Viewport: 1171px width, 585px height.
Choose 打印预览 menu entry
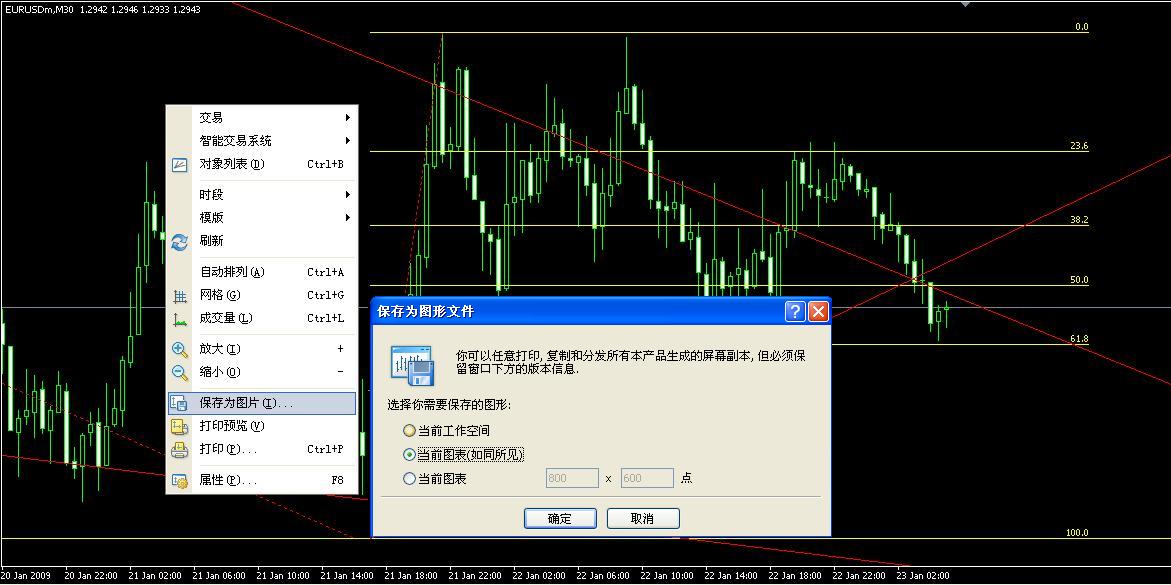(261, 427)
